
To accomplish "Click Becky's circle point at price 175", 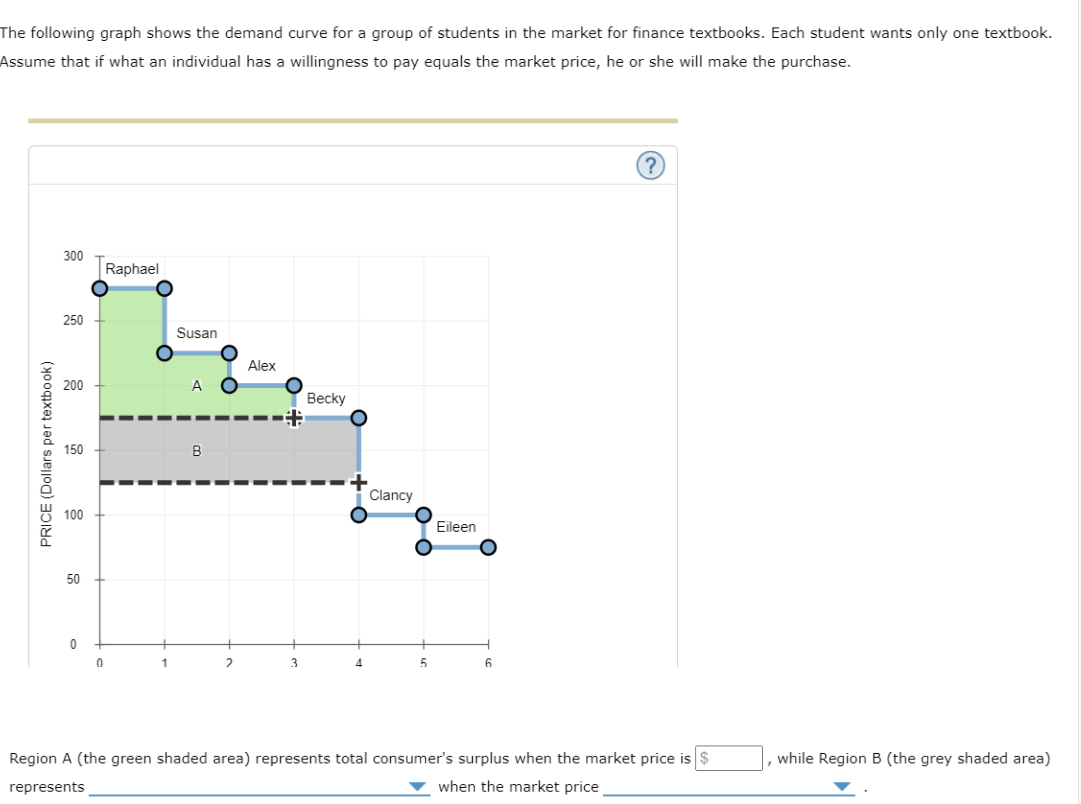I will [x=357, y=417].
